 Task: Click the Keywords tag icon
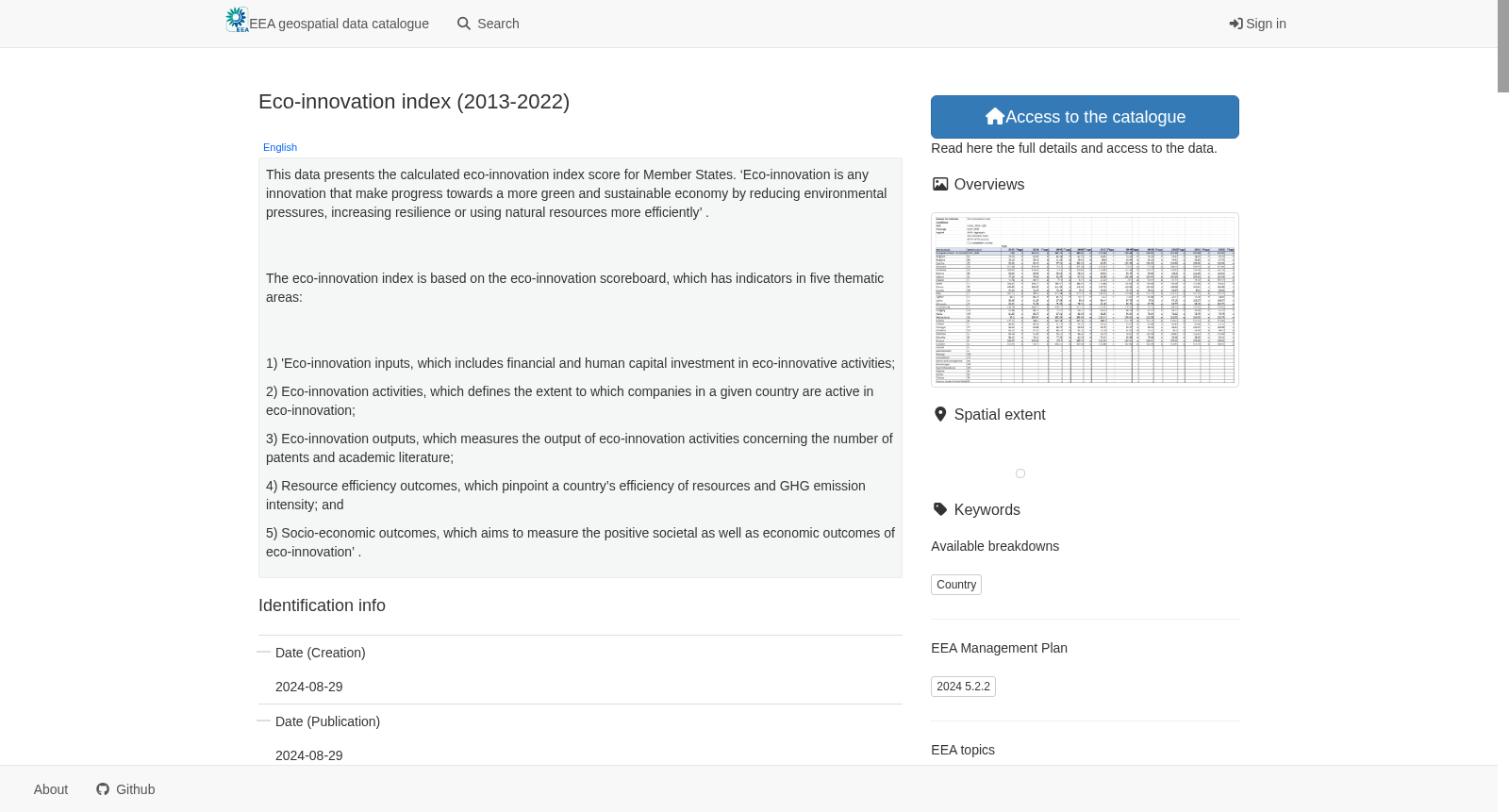pyautogui.click(x=939, y=509)
